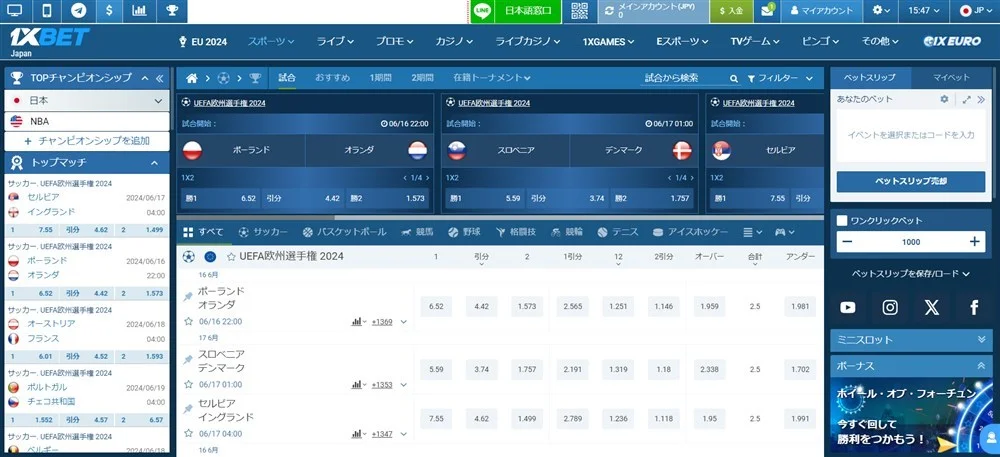Open スポーツ menu dropdown
Screen dimensions: 1000x457
click(271, 41)
